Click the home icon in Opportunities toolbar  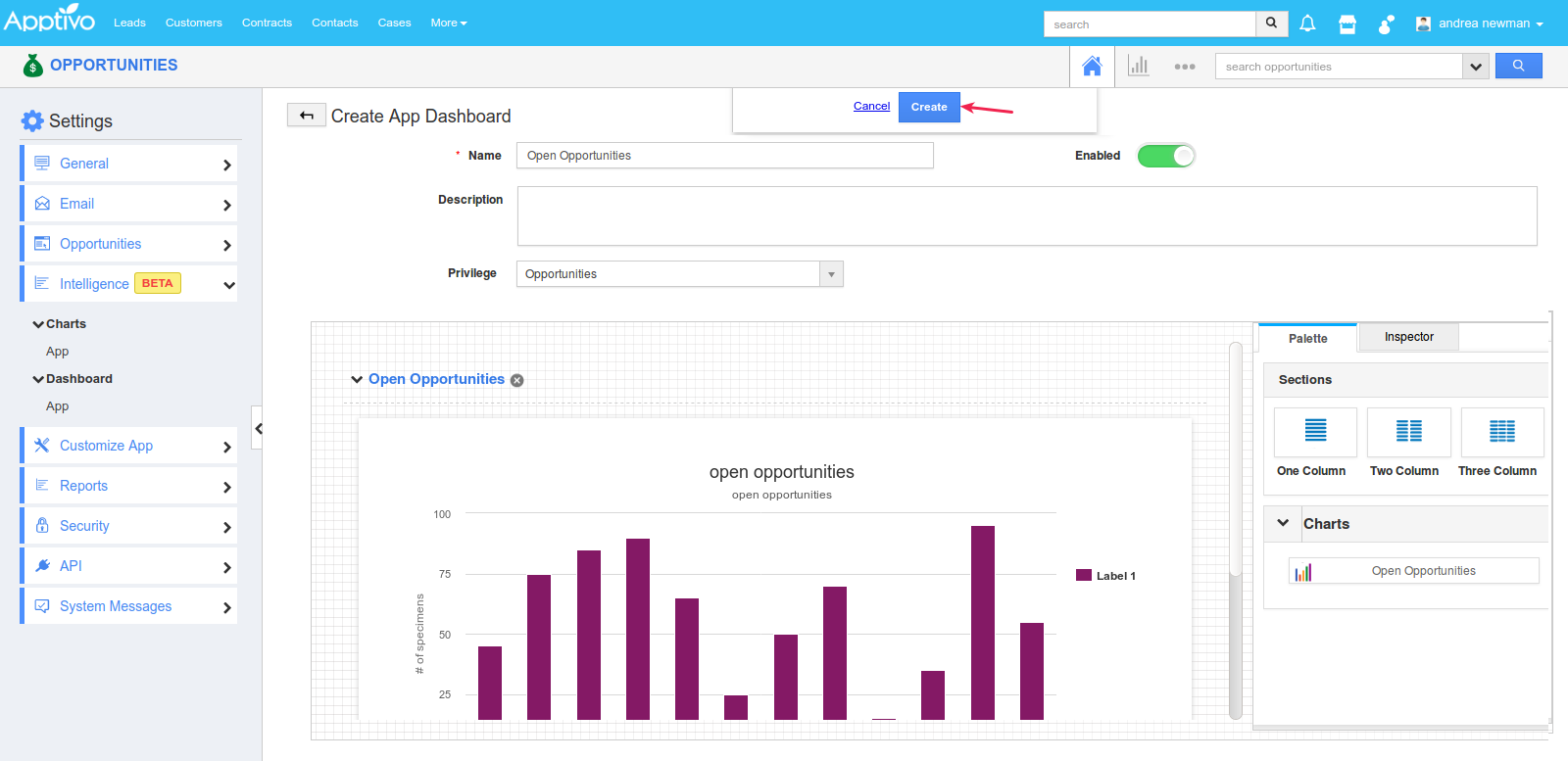[1092, 67]
